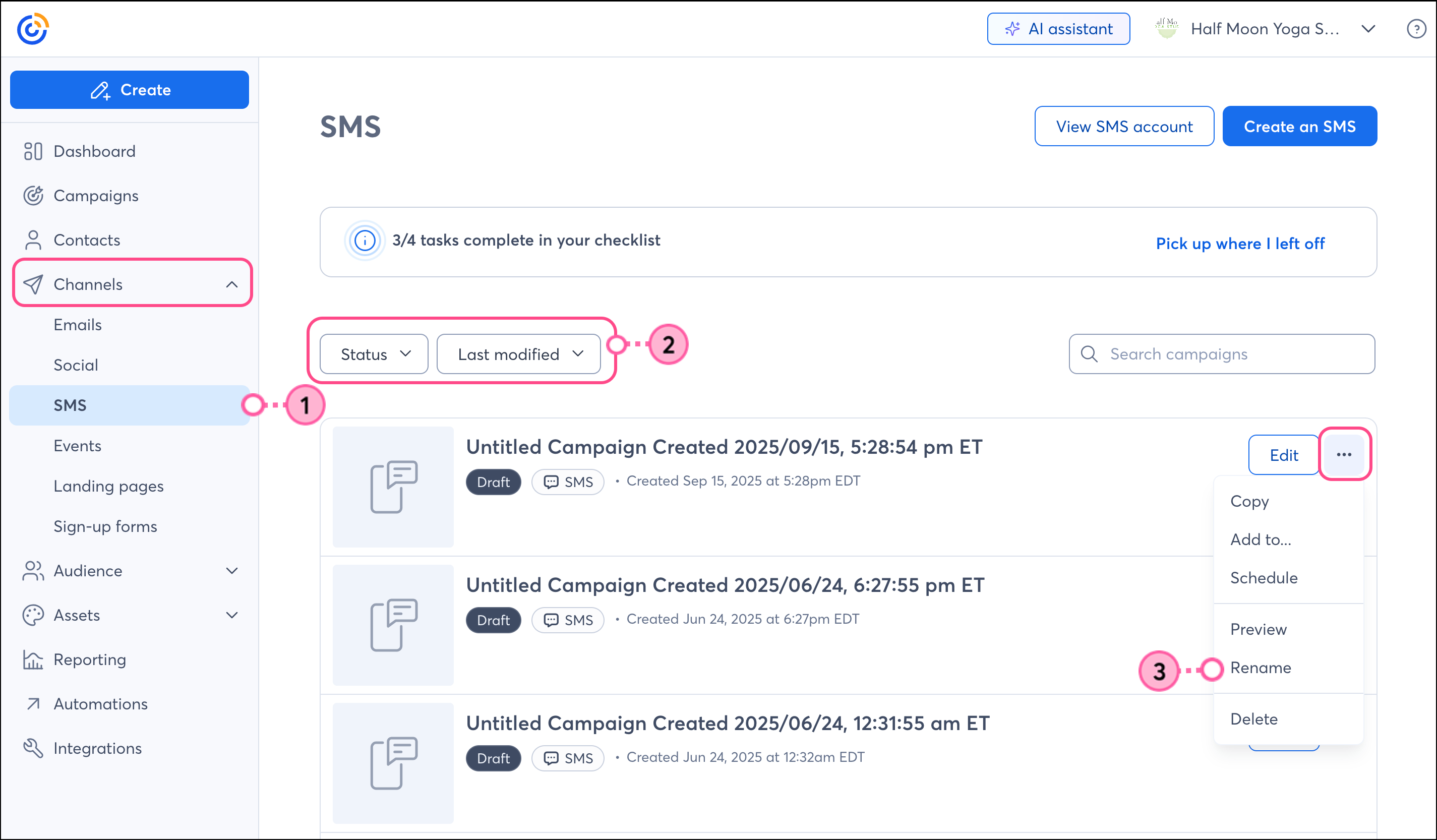Open Reporting from the chart icon
Viewport: 1437px width, 840px height.
[33, 660]
